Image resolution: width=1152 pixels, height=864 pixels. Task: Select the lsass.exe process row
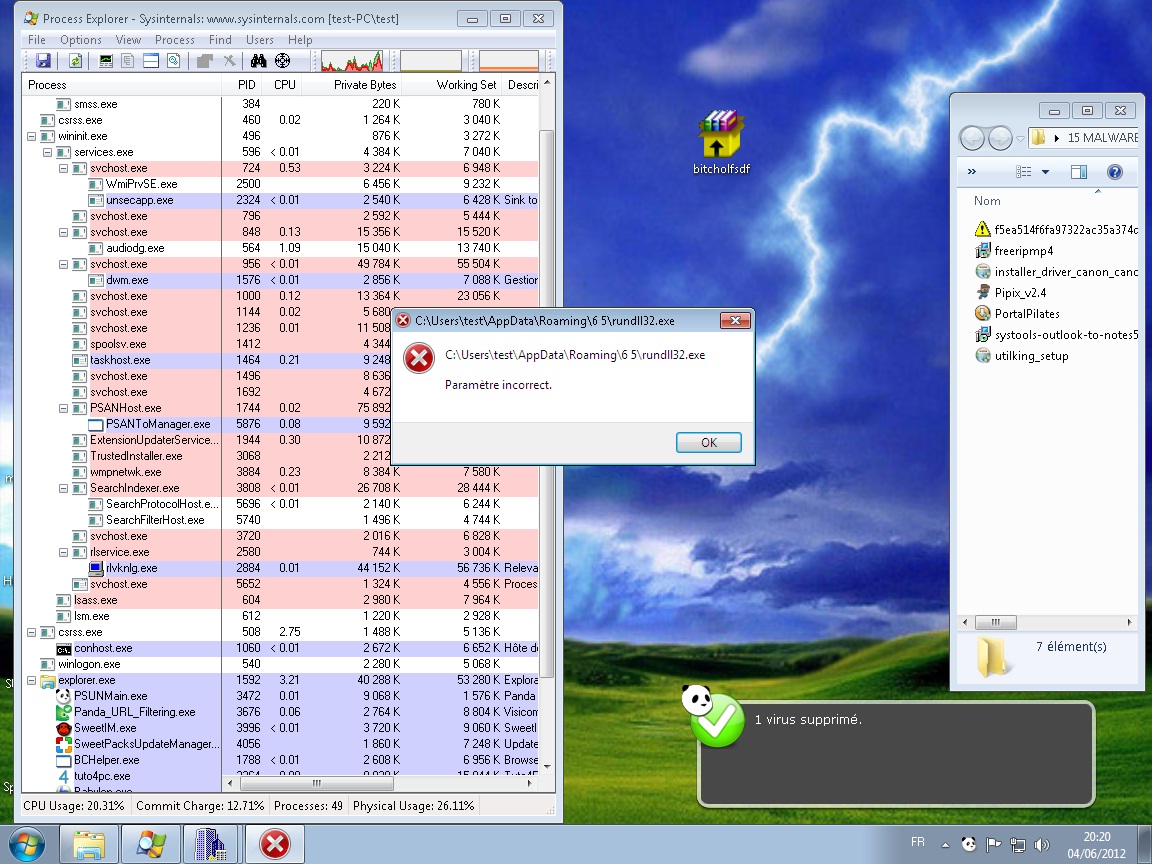(x=280, y=600)
